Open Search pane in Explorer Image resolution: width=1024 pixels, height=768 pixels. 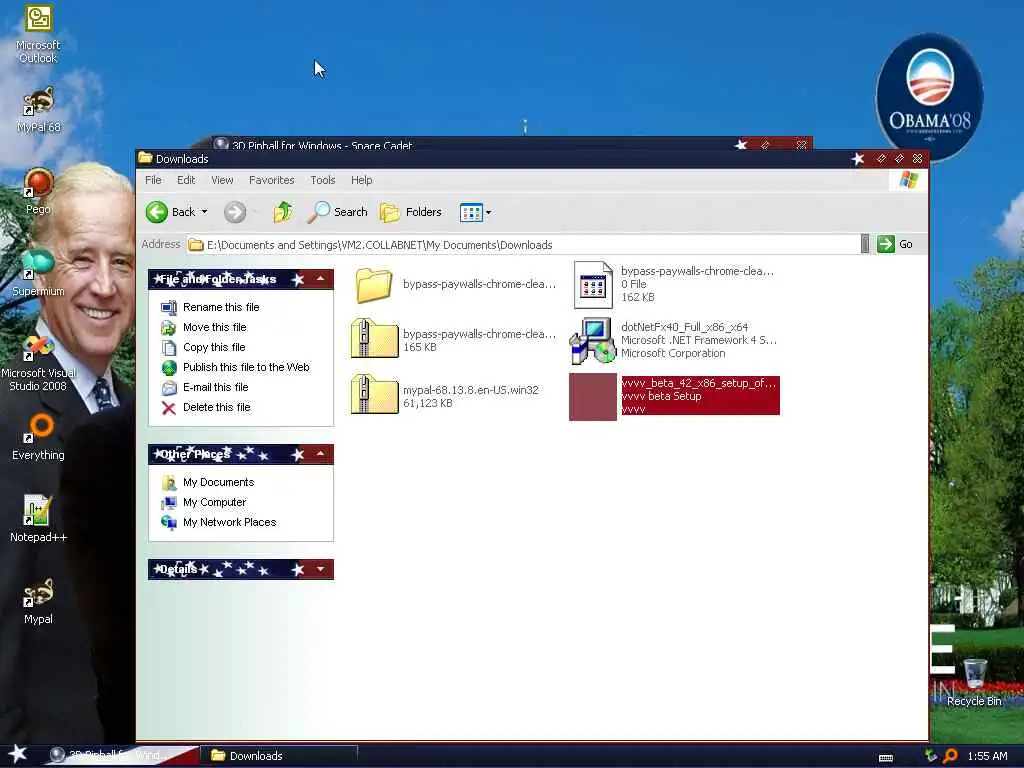[x=337, y=212]
